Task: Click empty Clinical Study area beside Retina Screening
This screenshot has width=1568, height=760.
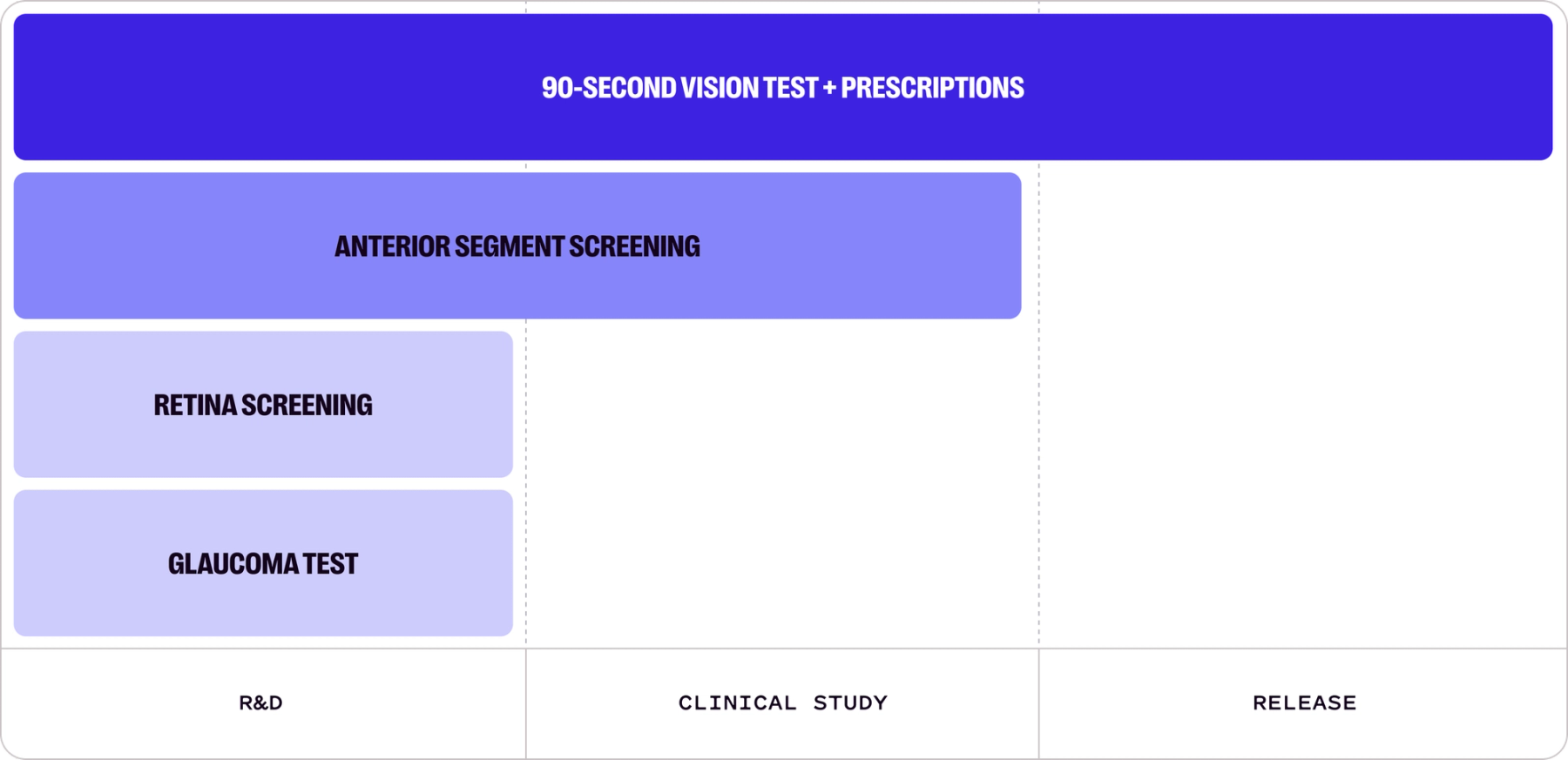Action: (x=782, y=405)
